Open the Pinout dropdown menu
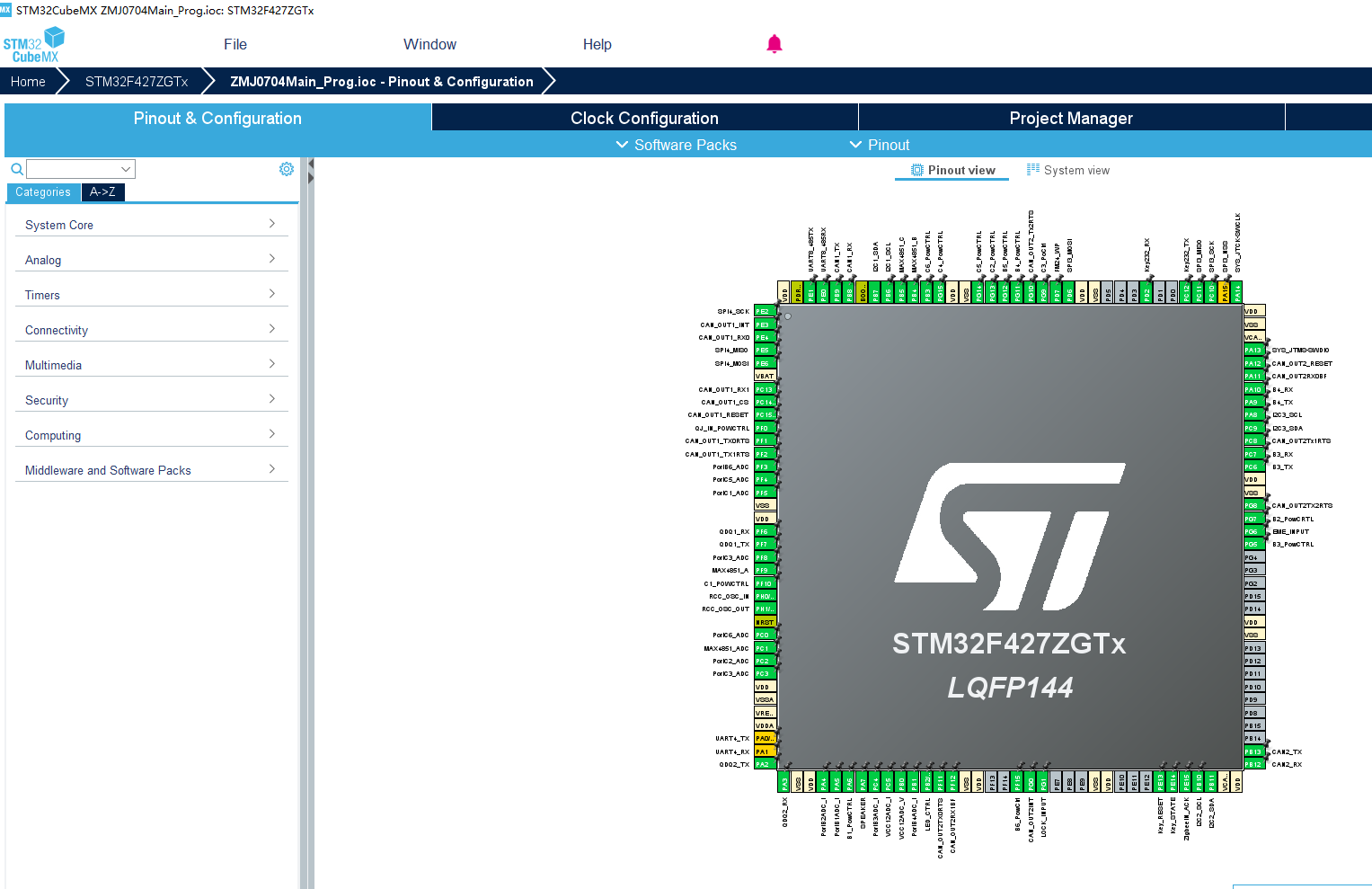The image size is (1372, 889). click(x=880, y=145)
